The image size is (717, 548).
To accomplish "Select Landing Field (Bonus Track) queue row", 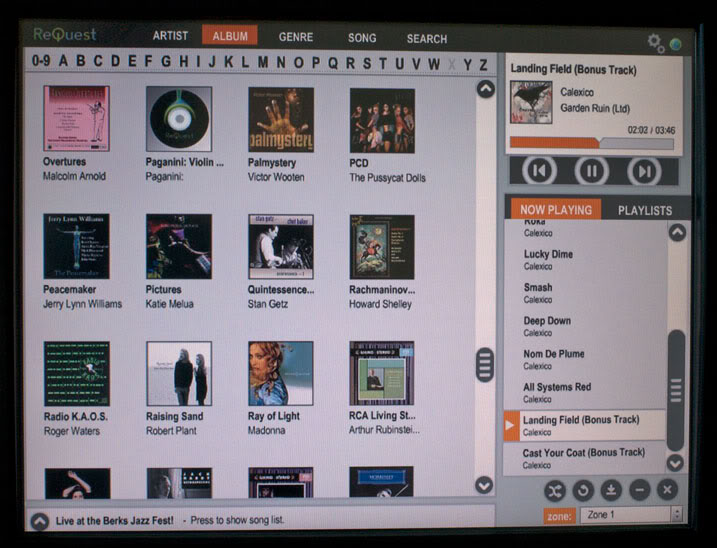I will pos(584,425).
